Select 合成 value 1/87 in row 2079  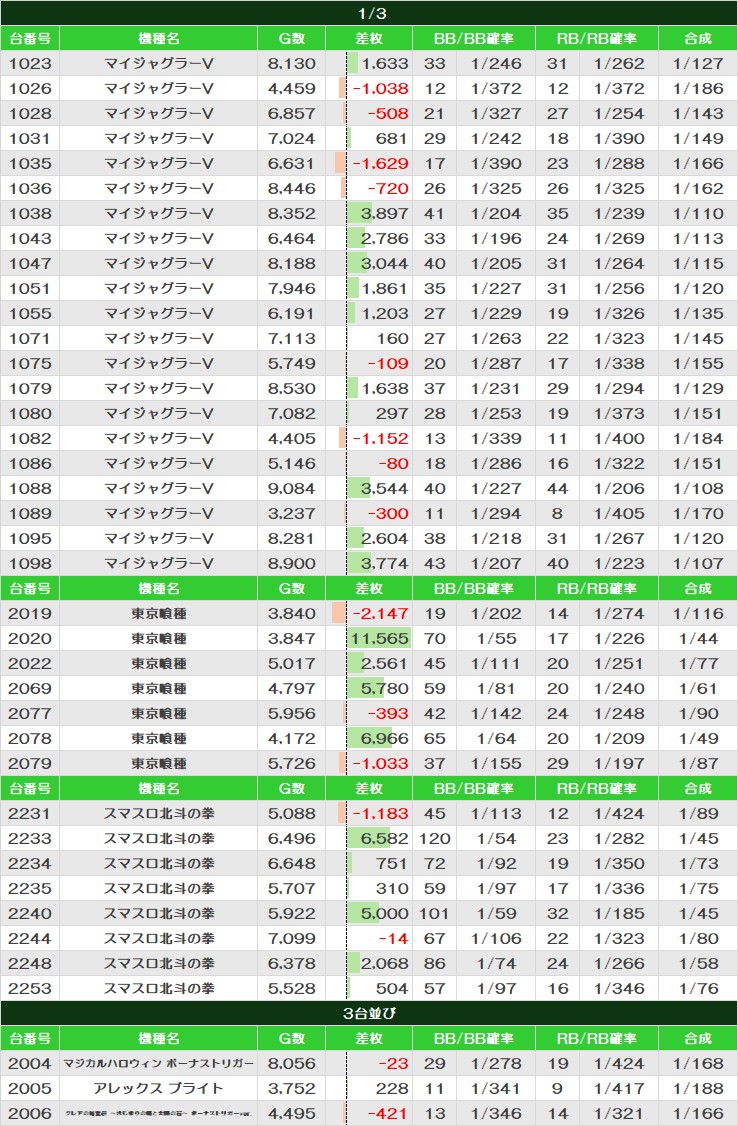698,764
